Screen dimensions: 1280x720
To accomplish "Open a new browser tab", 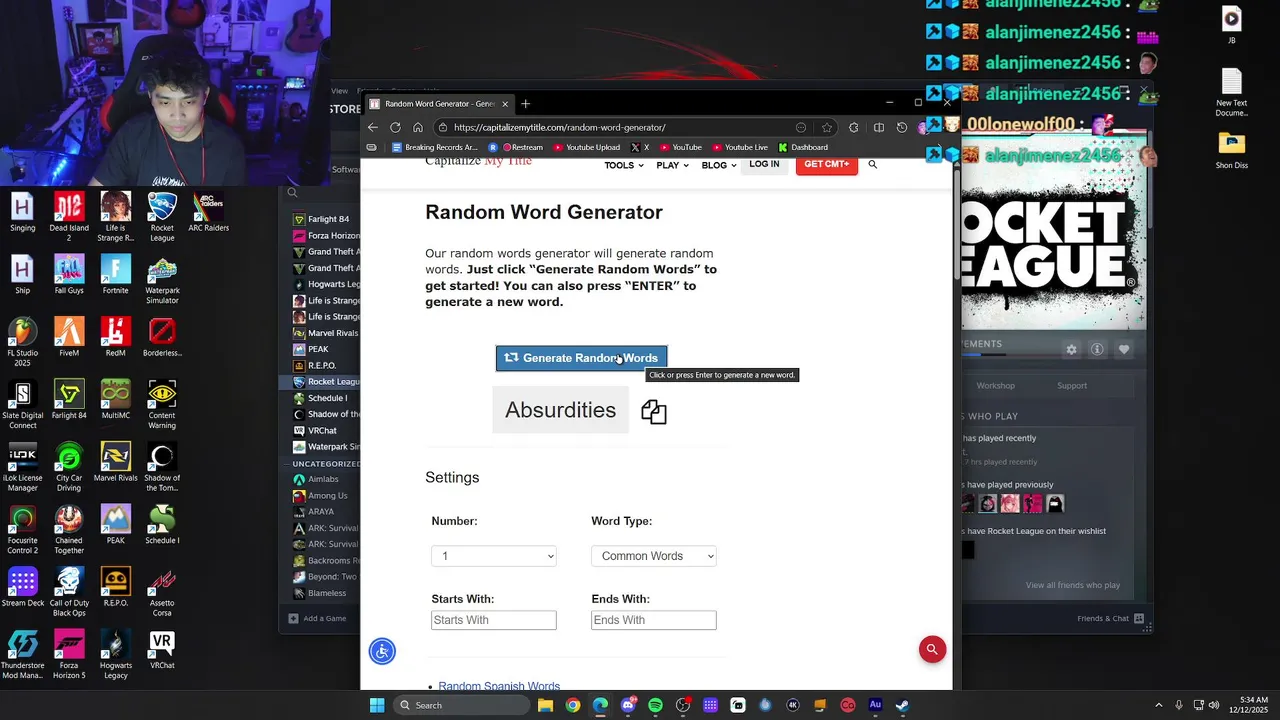I will [526, 103].
